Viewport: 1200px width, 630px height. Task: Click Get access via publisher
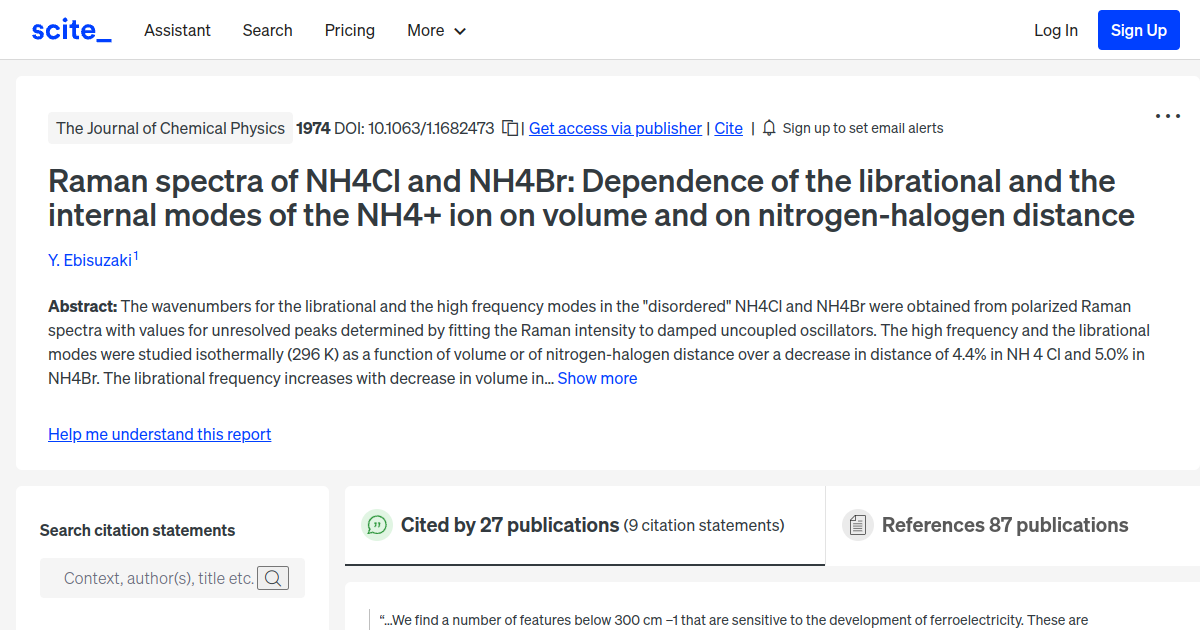(x=615, y=128)
